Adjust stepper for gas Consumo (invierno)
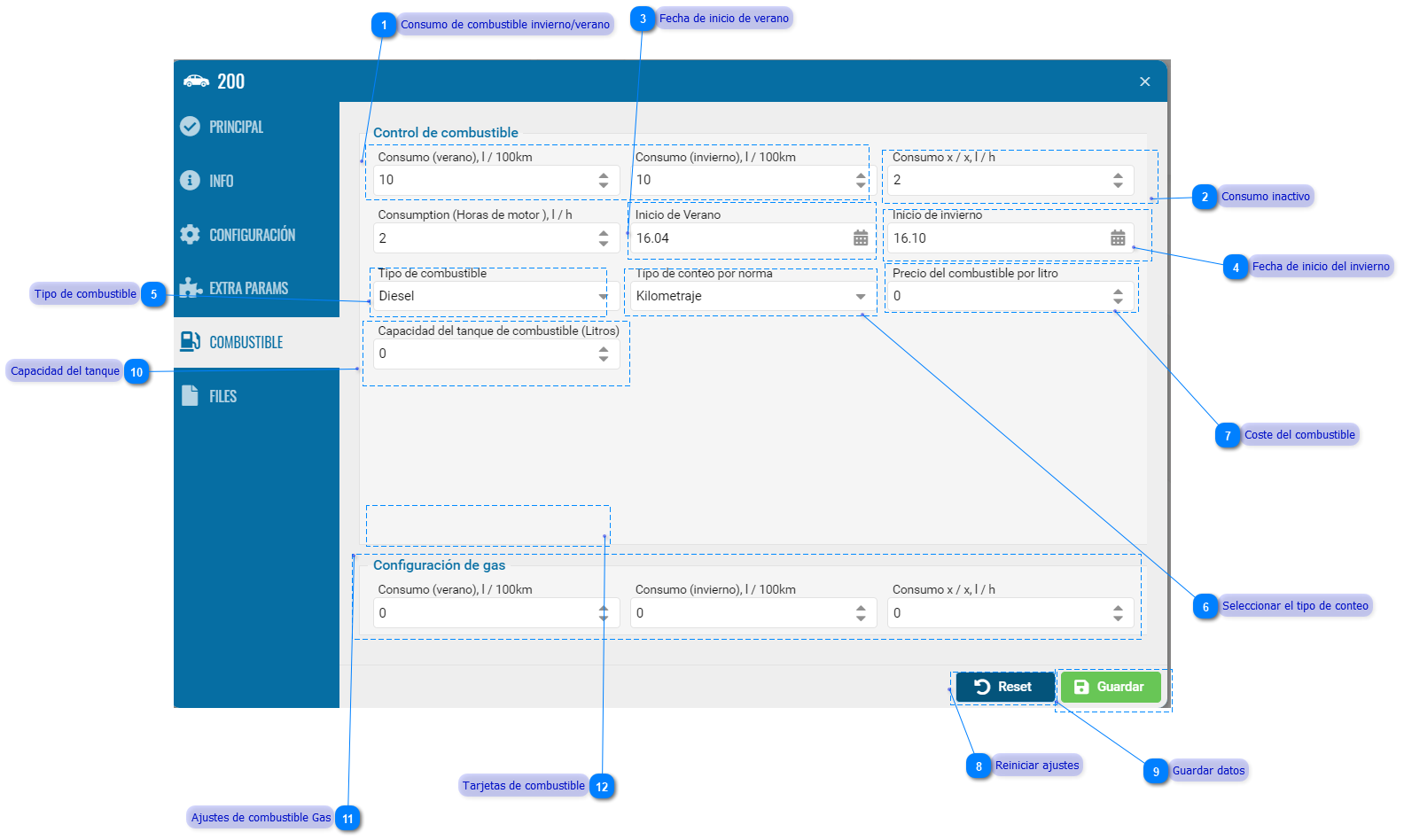Viewport: 1404px width, 840px height. pos(861,613)
